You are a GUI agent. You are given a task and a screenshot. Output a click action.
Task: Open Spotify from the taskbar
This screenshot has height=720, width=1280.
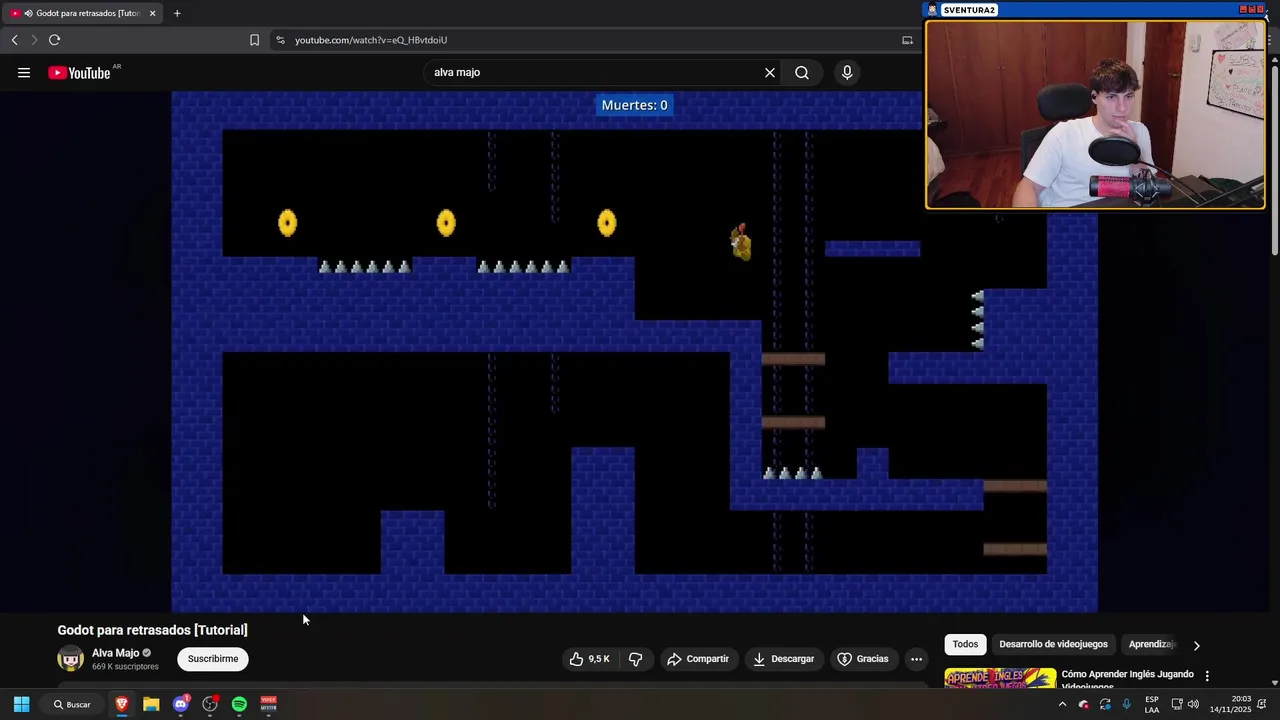pos(239,705)
